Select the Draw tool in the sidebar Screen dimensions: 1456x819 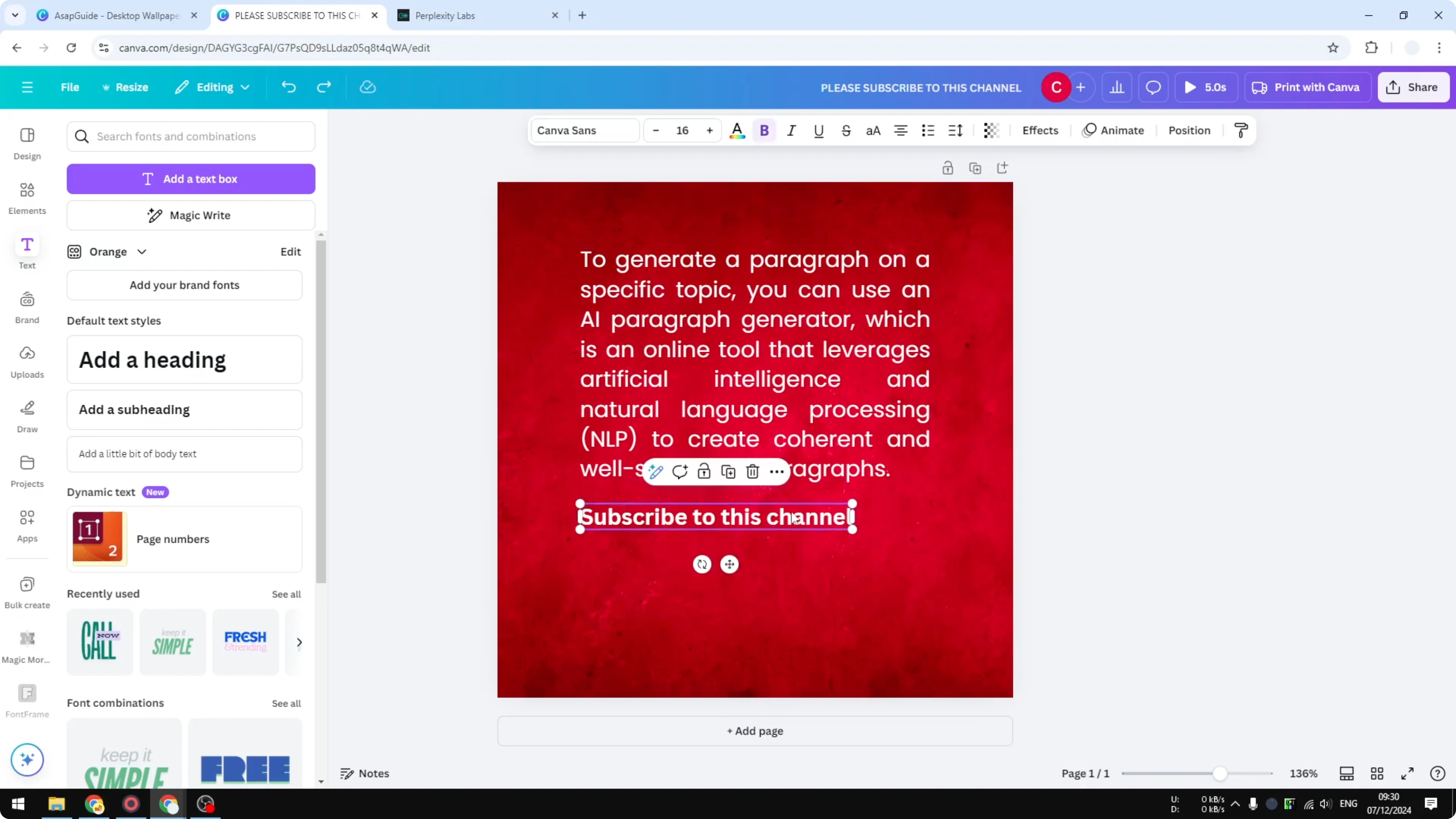point(27,417)
